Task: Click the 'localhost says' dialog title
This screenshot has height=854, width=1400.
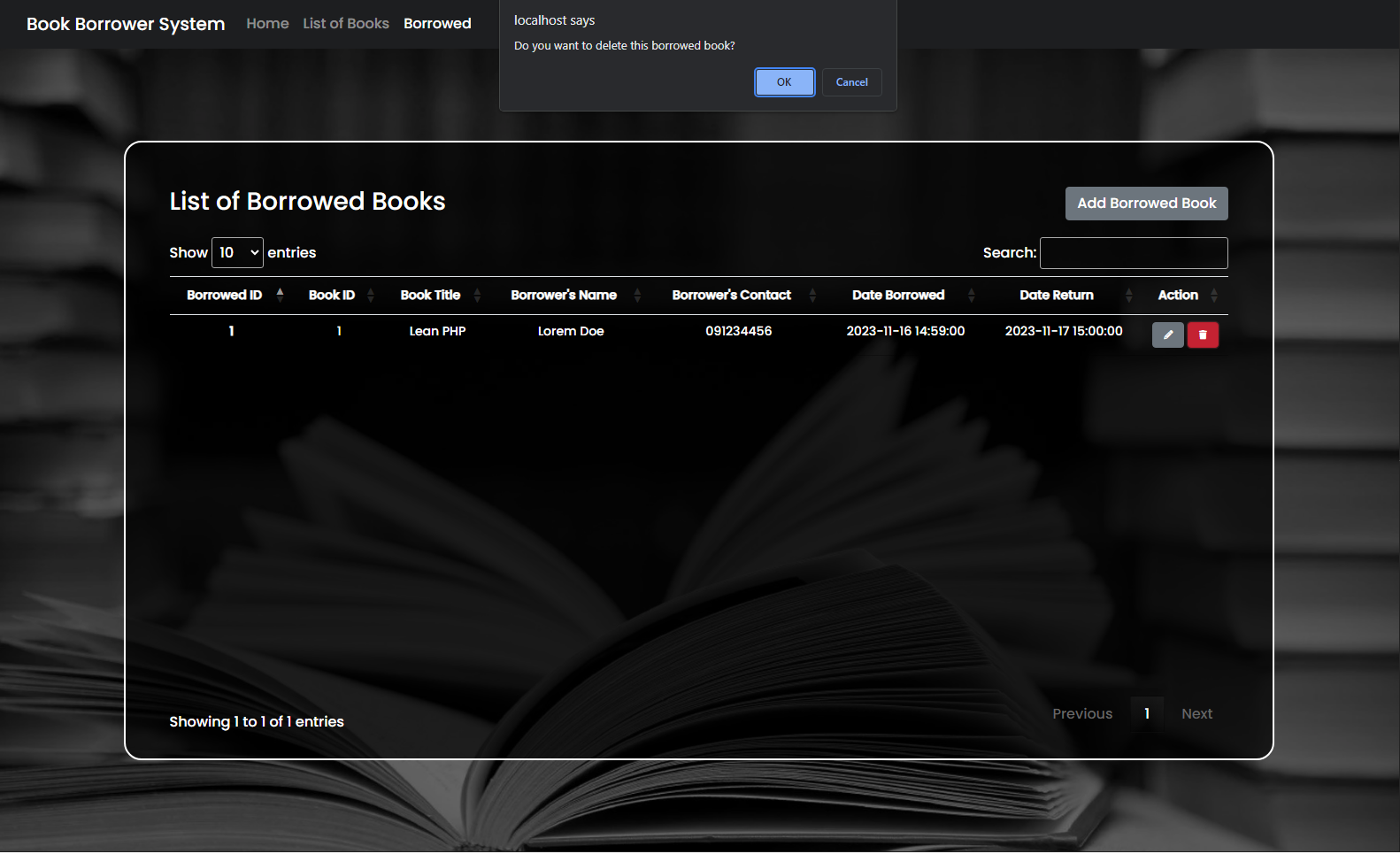Action: [x=555, y=20]
